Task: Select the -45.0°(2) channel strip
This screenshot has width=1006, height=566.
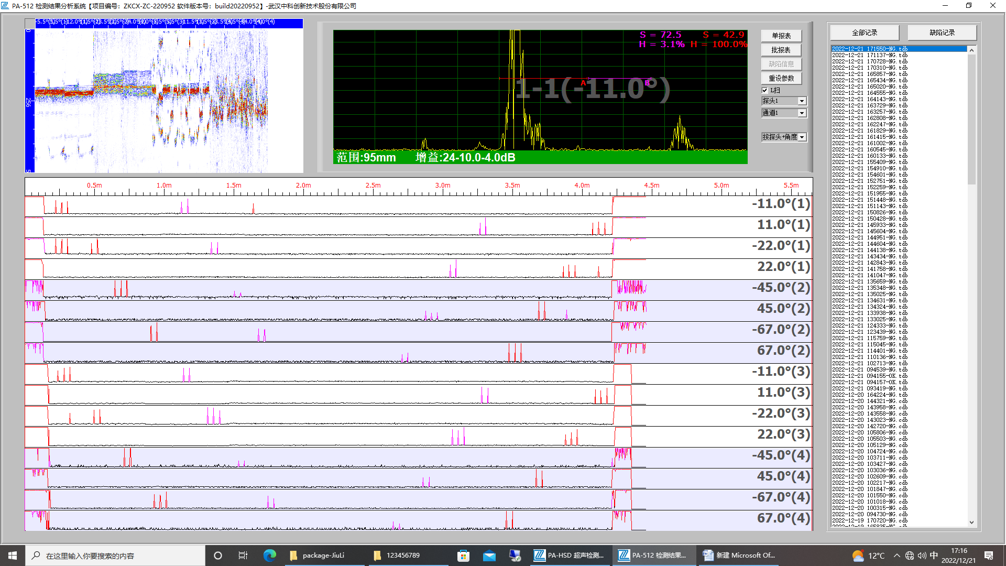Action: pyautogui.click(x=418, y=289)
